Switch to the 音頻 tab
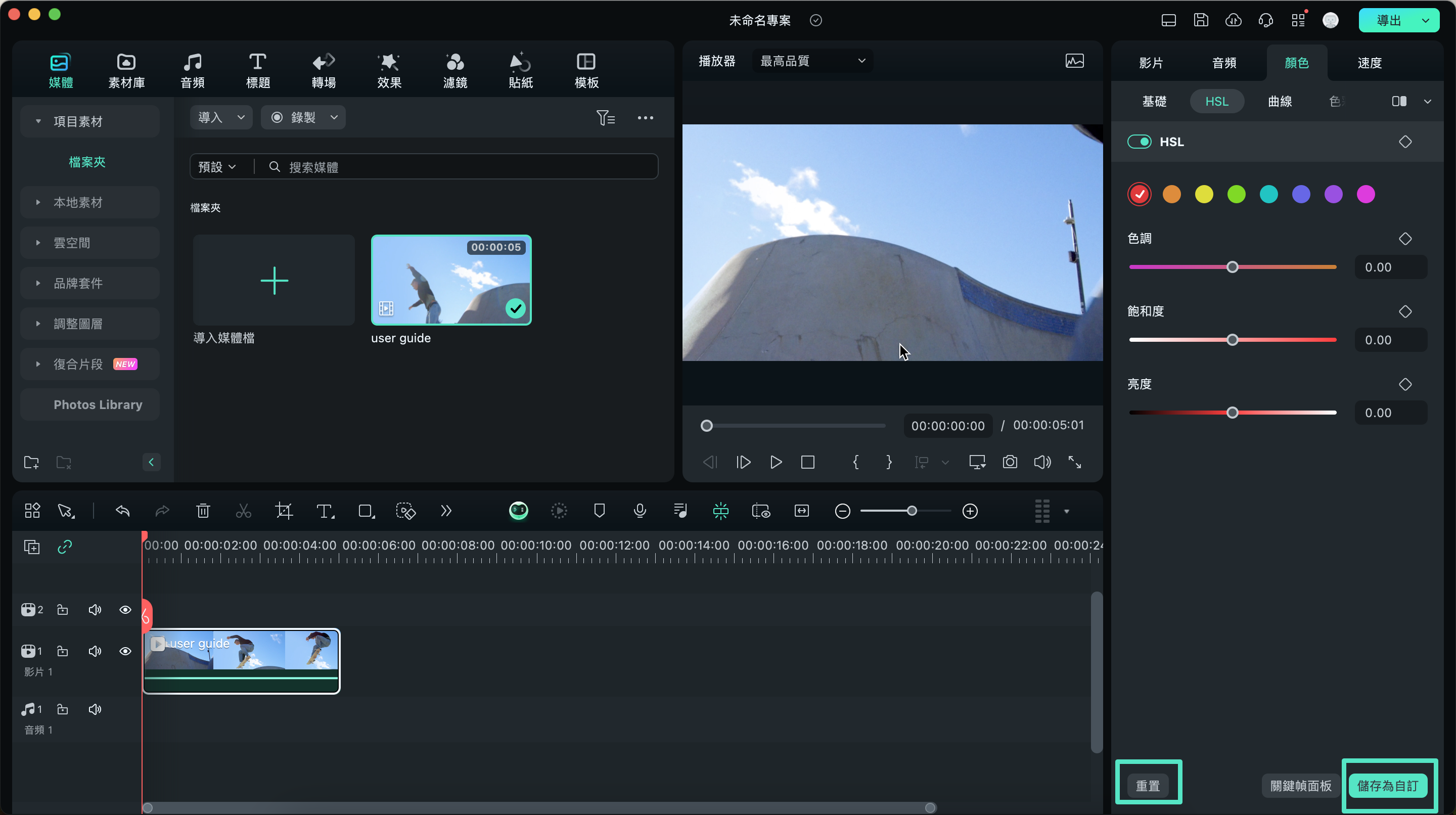Viewport: 1456px width, 815px height. [1224, 62]
